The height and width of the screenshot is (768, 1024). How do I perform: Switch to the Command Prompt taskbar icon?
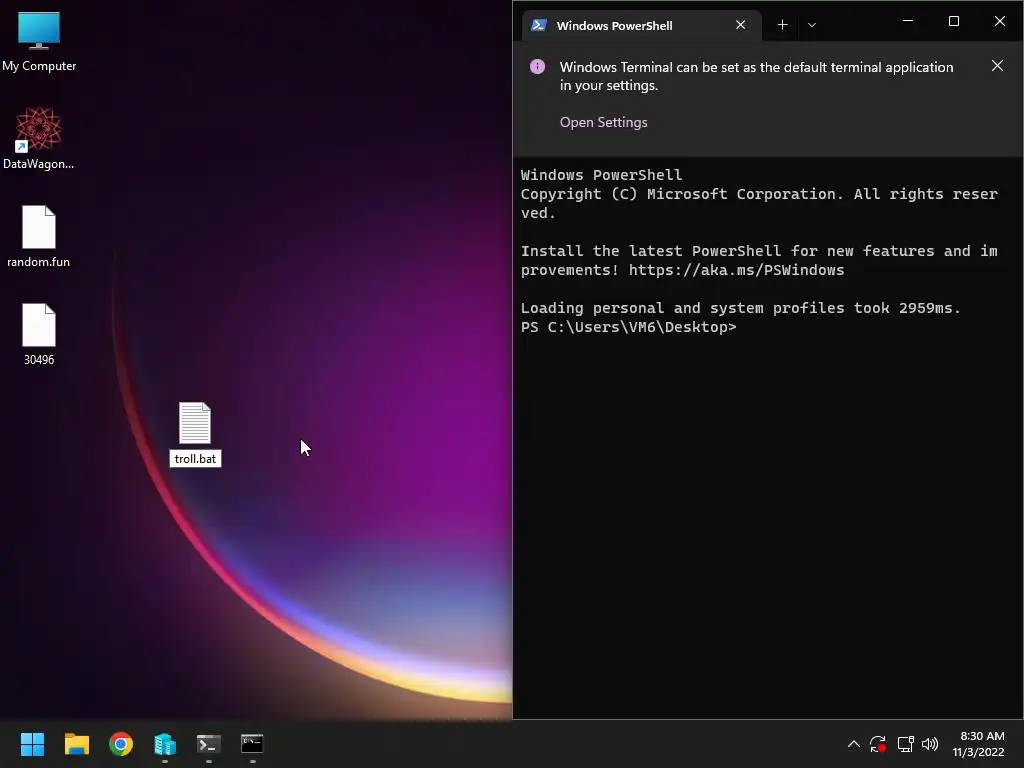coord(252,744)
